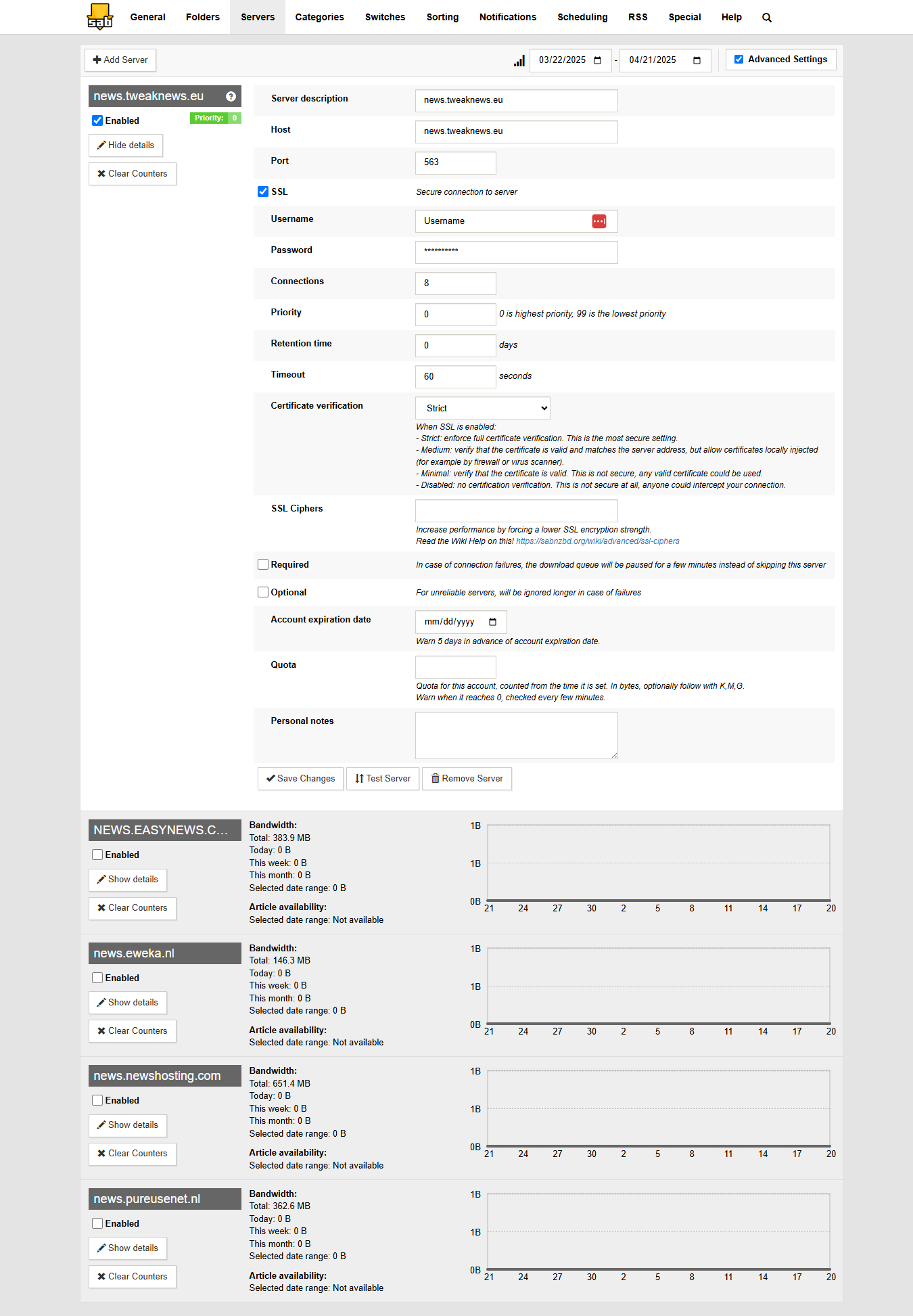
Task: Open the Scheduling tab
Action: point(582,17)
